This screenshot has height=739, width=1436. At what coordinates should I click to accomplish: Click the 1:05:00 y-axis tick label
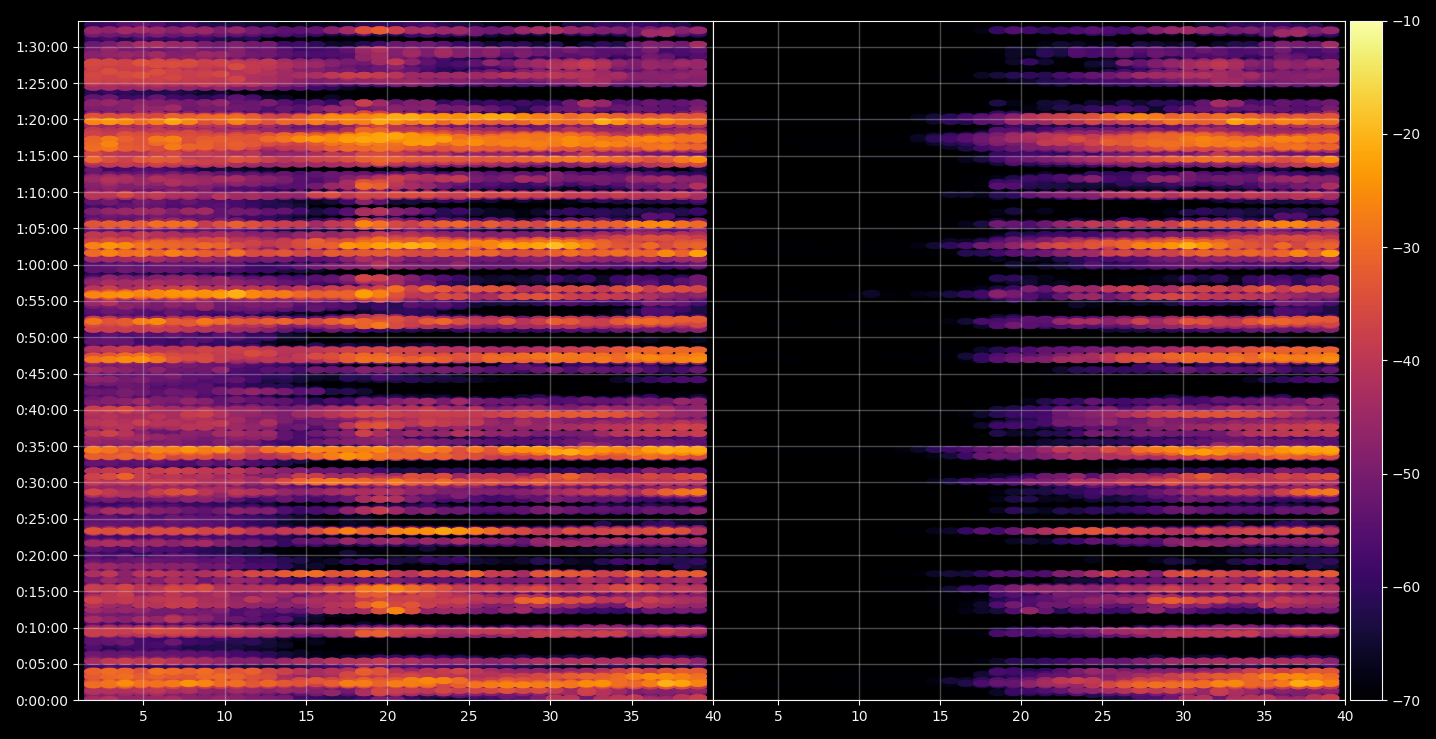41,229
